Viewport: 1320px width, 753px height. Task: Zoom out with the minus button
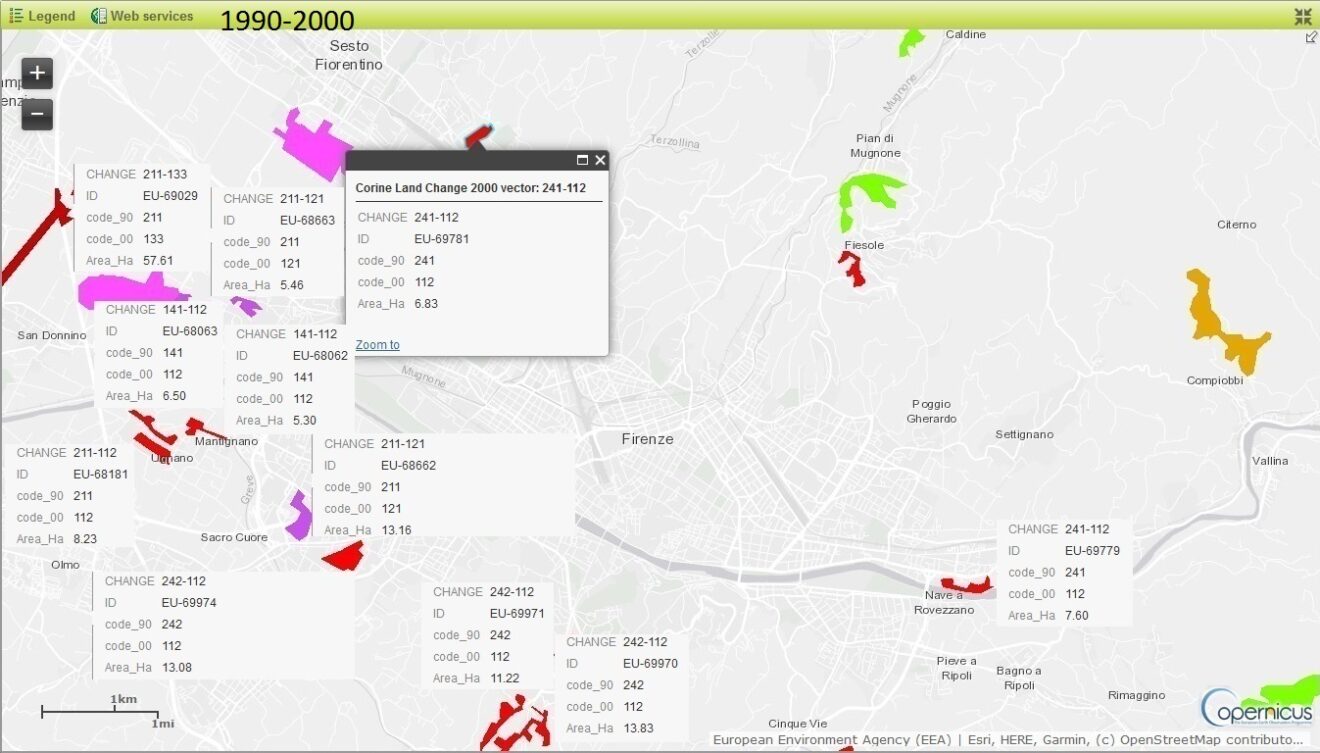tap(37, 114)
